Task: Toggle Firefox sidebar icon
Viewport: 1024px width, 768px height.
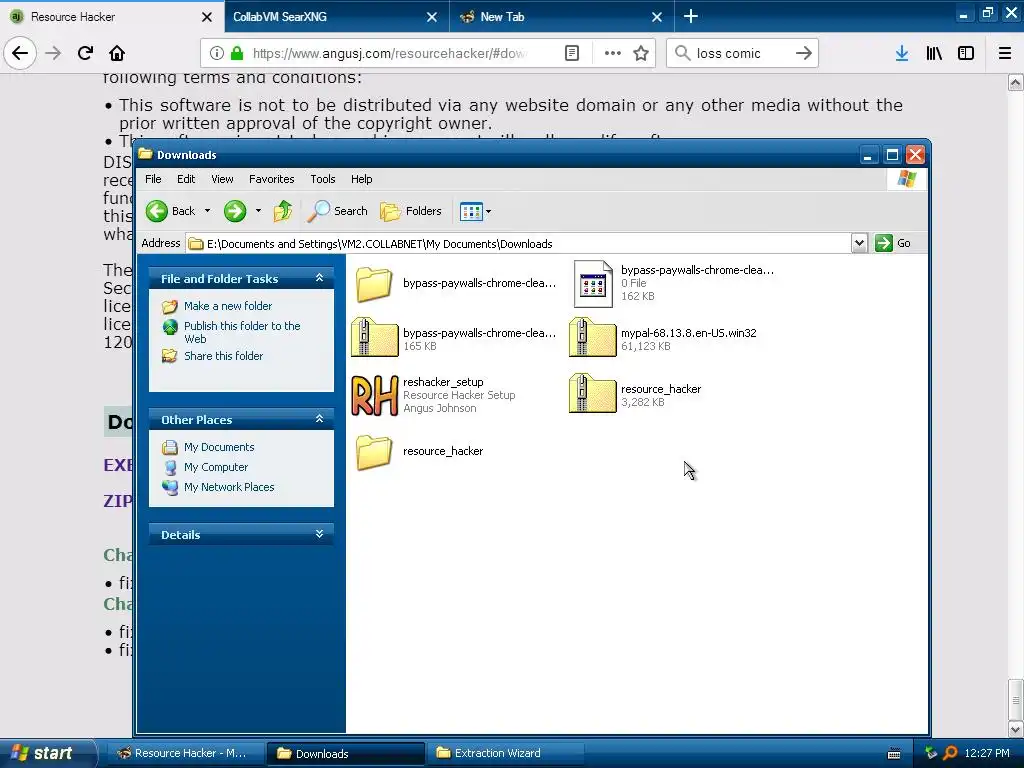Action: 966,53
